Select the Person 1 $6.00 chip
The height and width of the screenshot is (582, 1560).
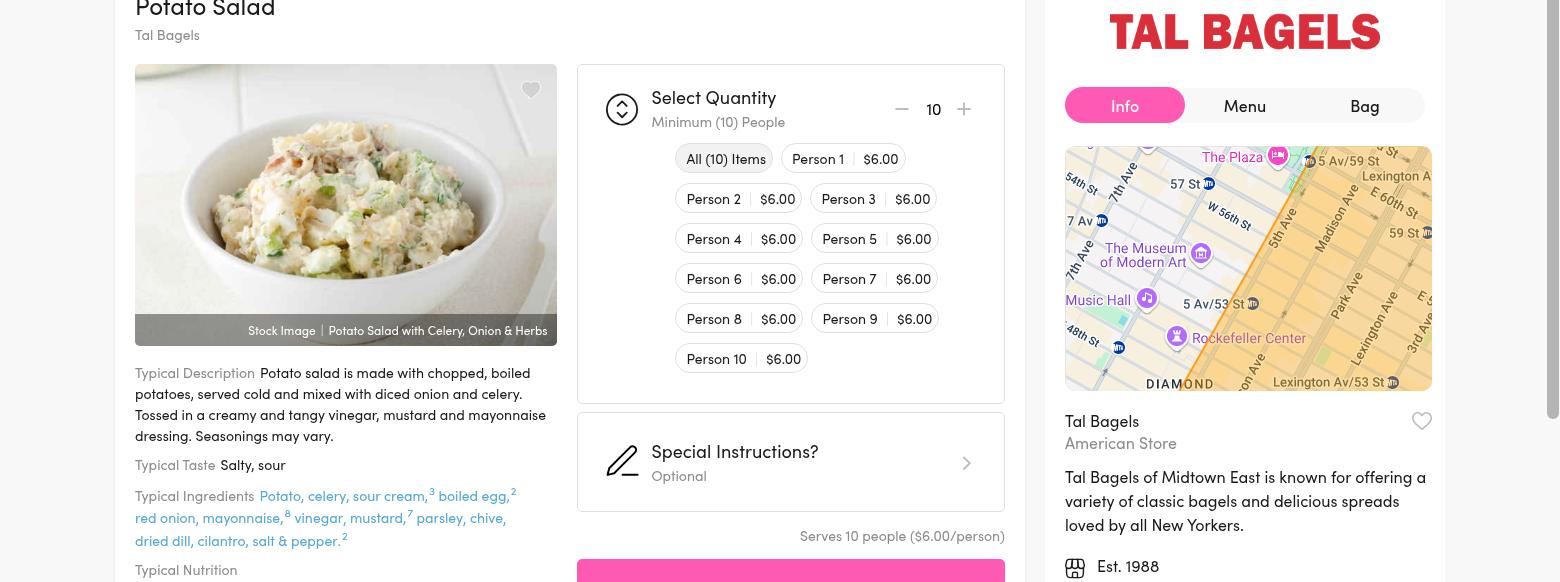coord(844,159)
